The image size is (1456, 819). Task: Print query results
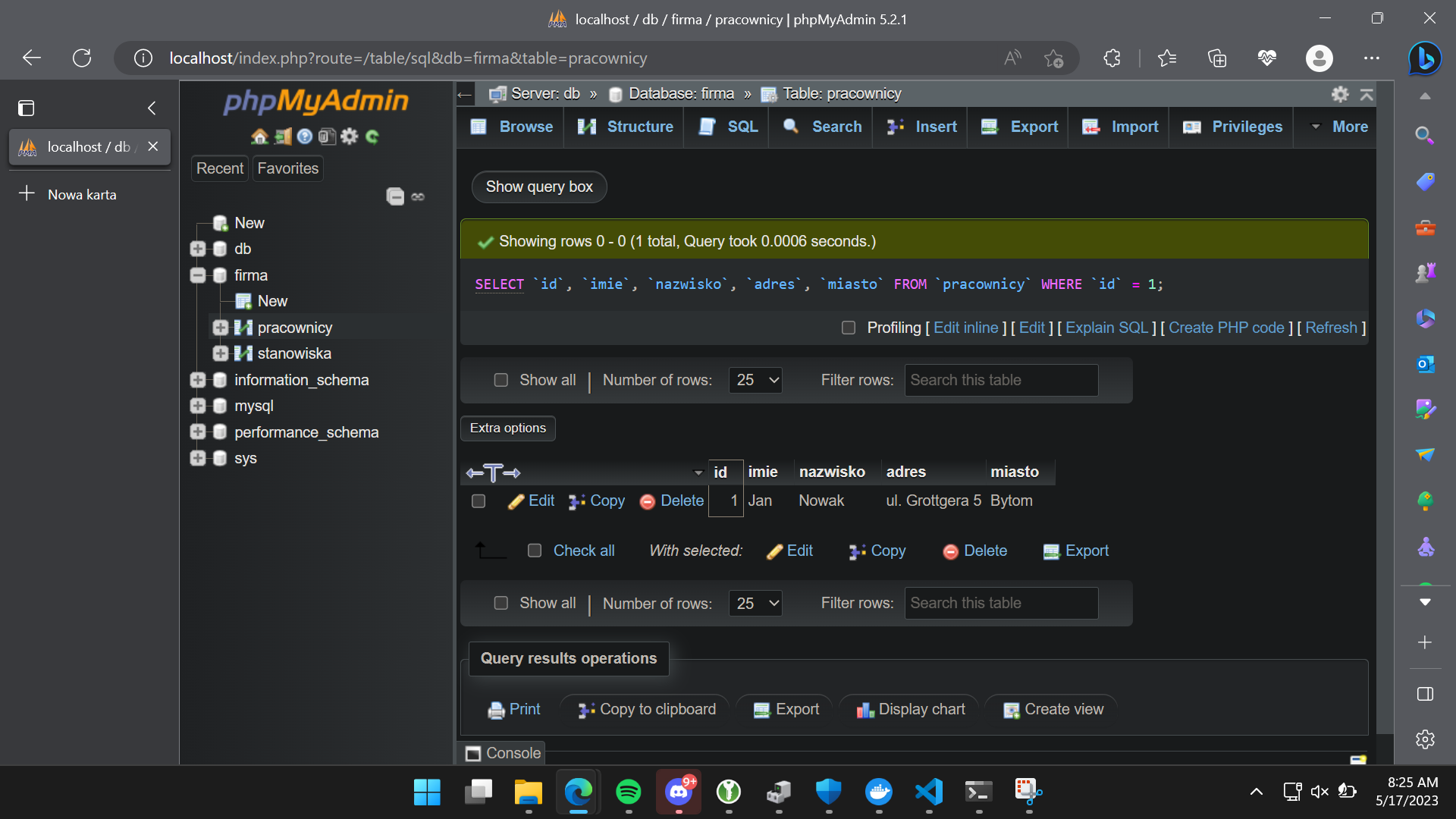tap(514, 710)
